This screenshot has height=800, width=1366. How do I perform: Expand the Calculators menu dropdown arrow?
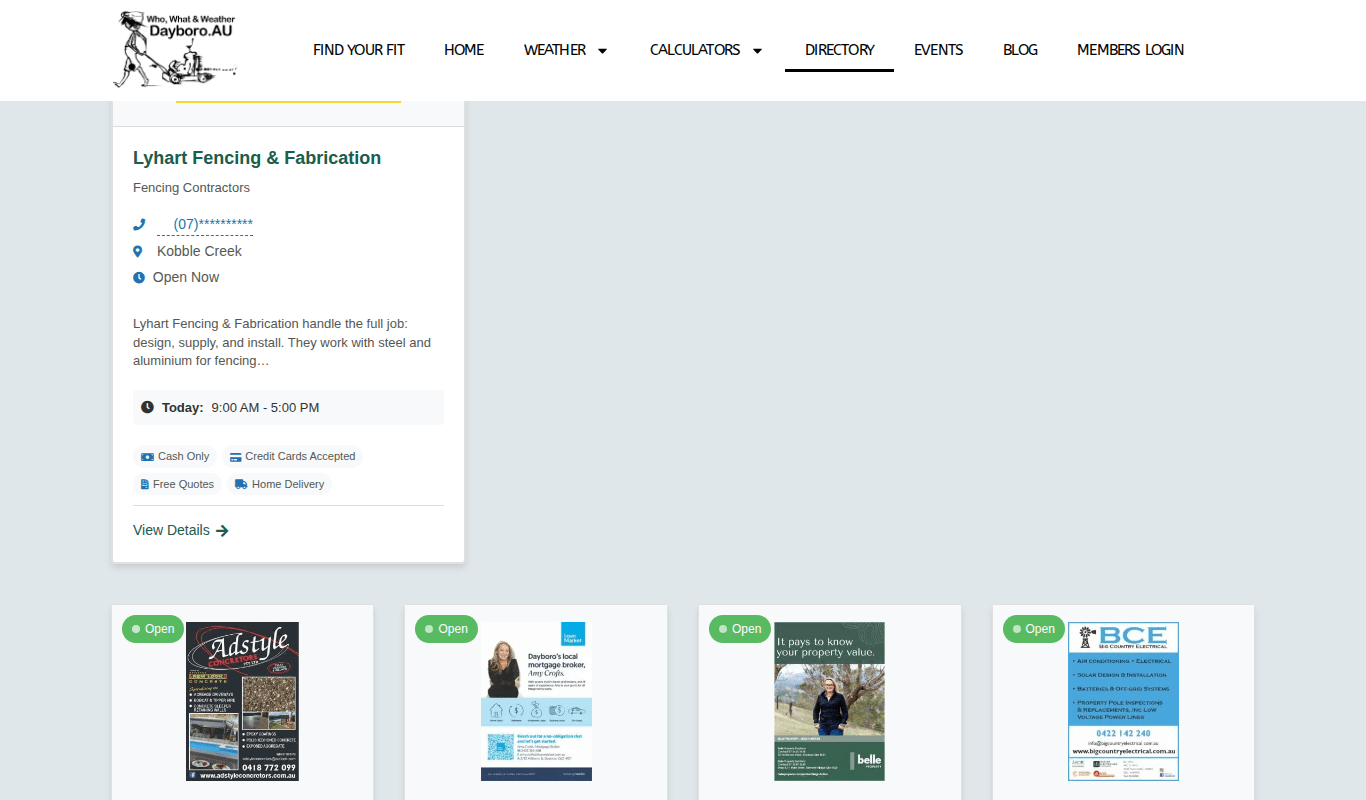point(757,50)
